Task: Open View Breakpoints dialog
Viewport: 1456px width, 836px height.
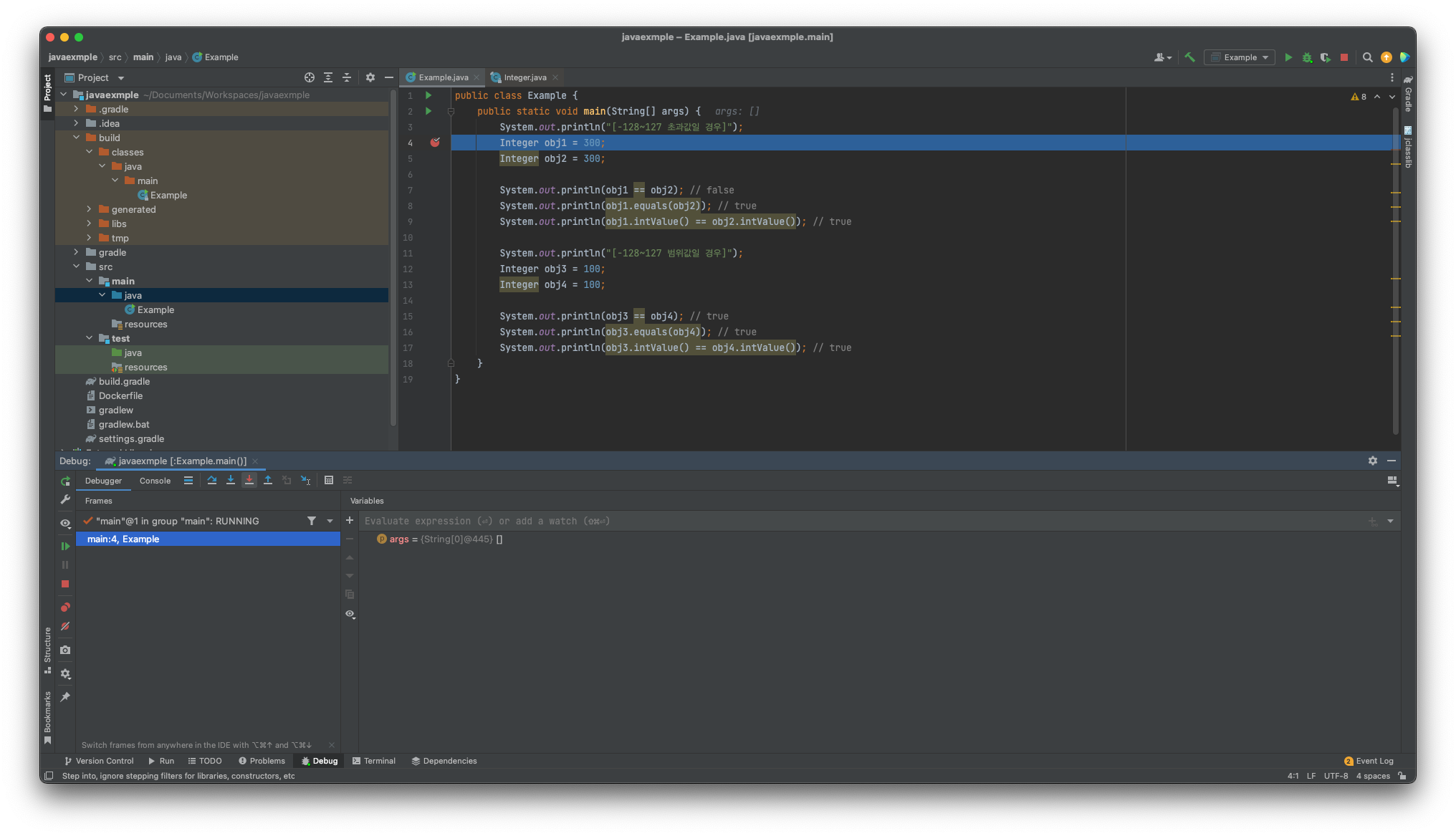Action: (x=65, y=607)
